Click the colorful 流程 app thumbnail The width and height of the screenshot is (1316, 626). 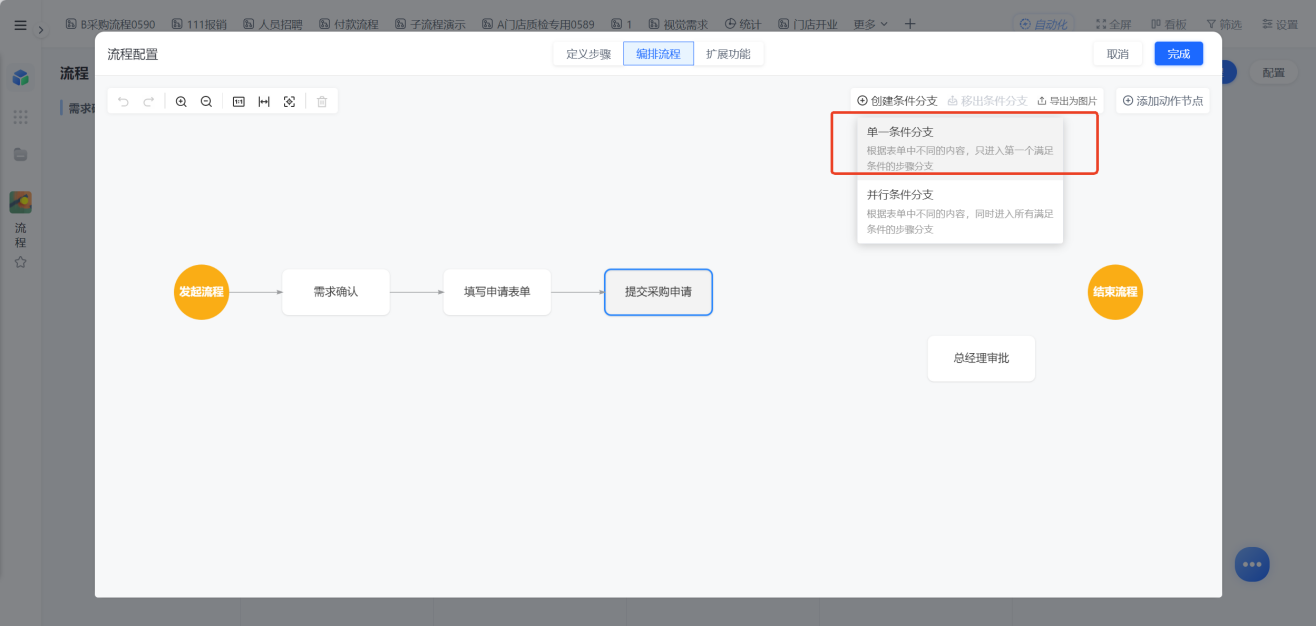tap(20, 202)
